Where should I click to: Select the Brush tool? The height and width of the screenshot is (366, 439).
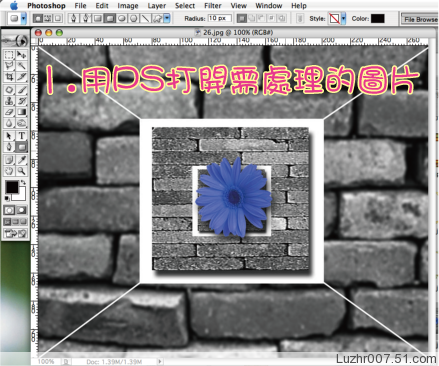coord(21,90)
